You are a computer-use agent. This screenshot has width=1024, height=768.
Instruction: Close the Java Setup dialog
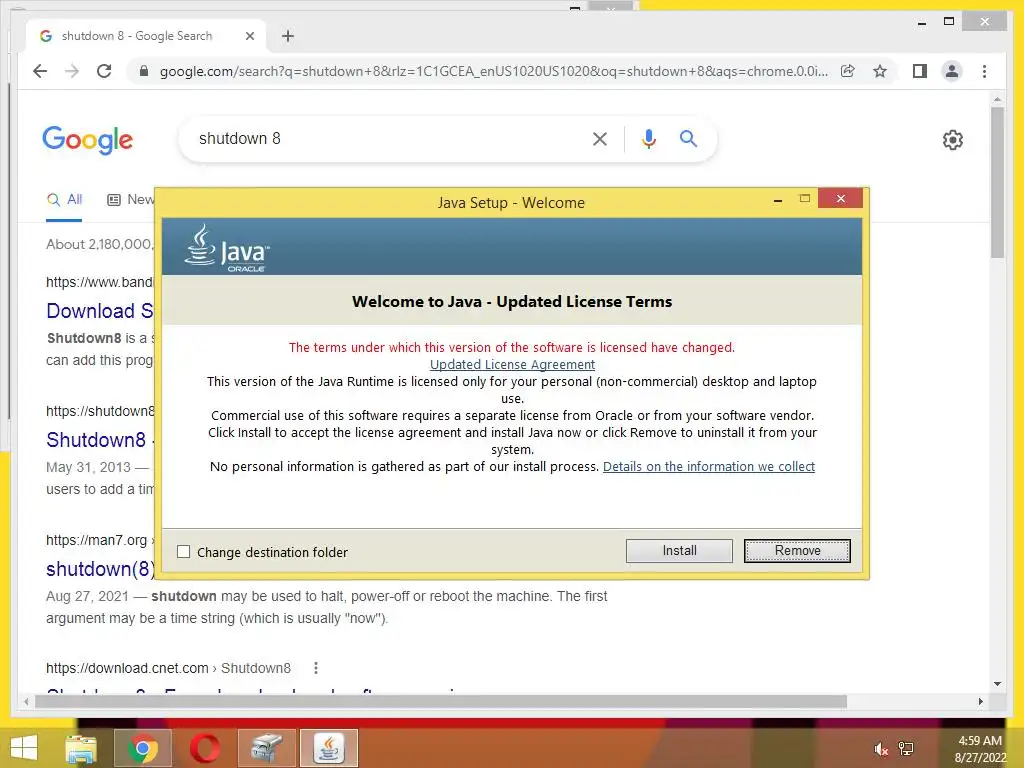tap(840, 199)
